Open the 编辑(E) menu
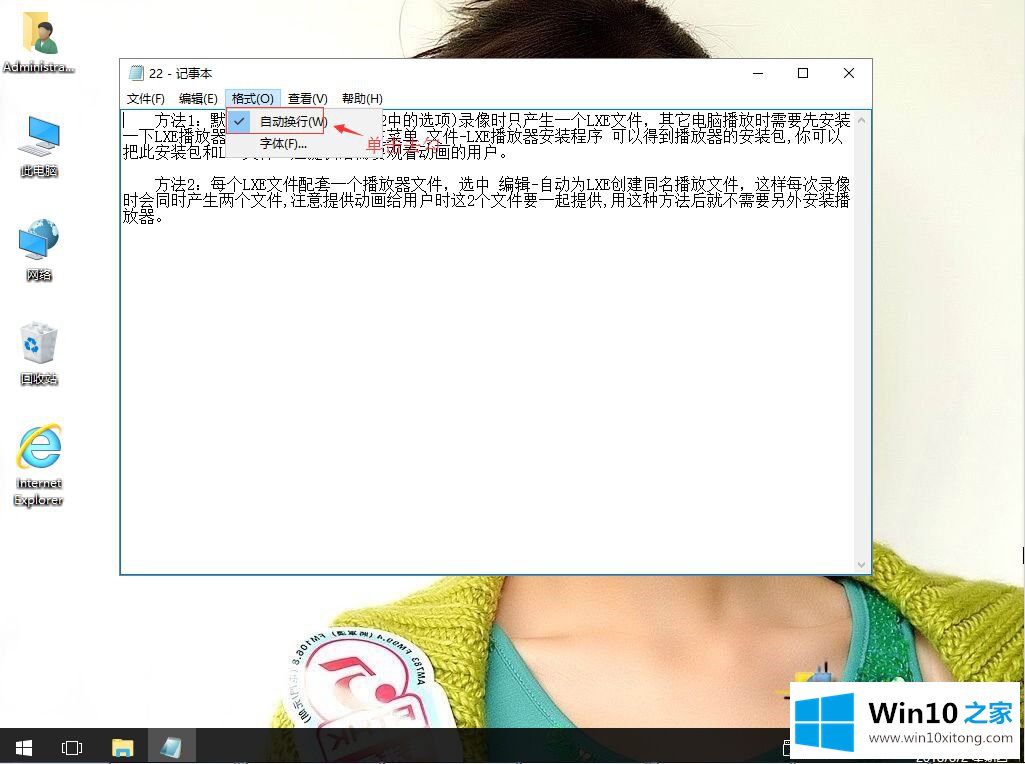Screen dimensions: 1025x764 click(x=198, y=99)
